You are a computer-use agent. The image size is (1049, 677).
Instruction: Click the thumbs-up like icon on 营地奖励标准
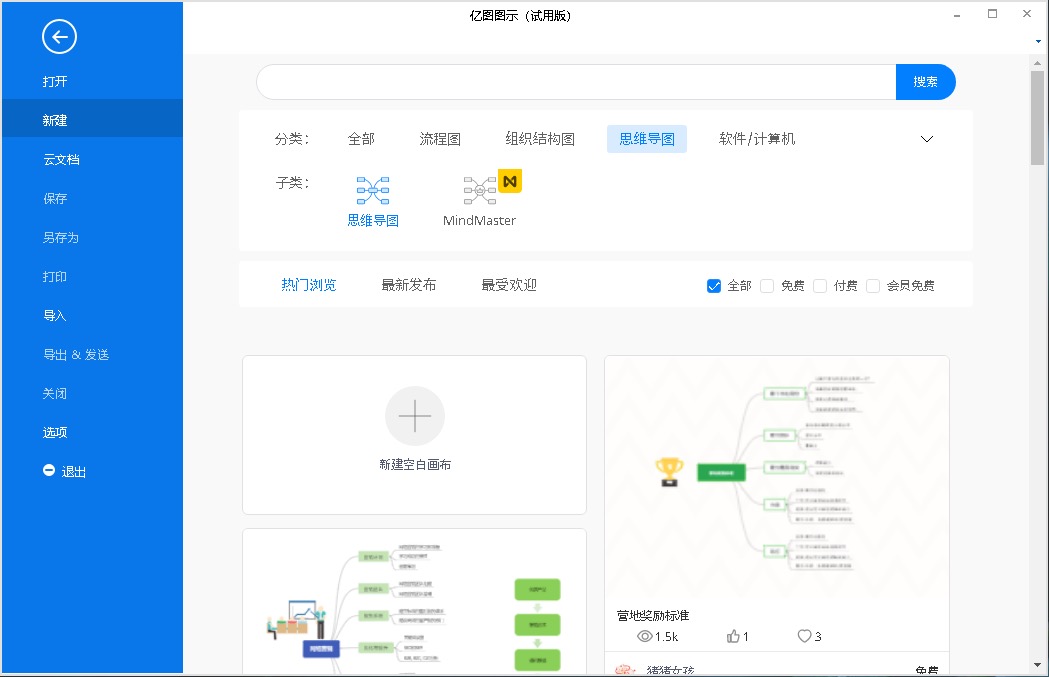pos(733,636)
